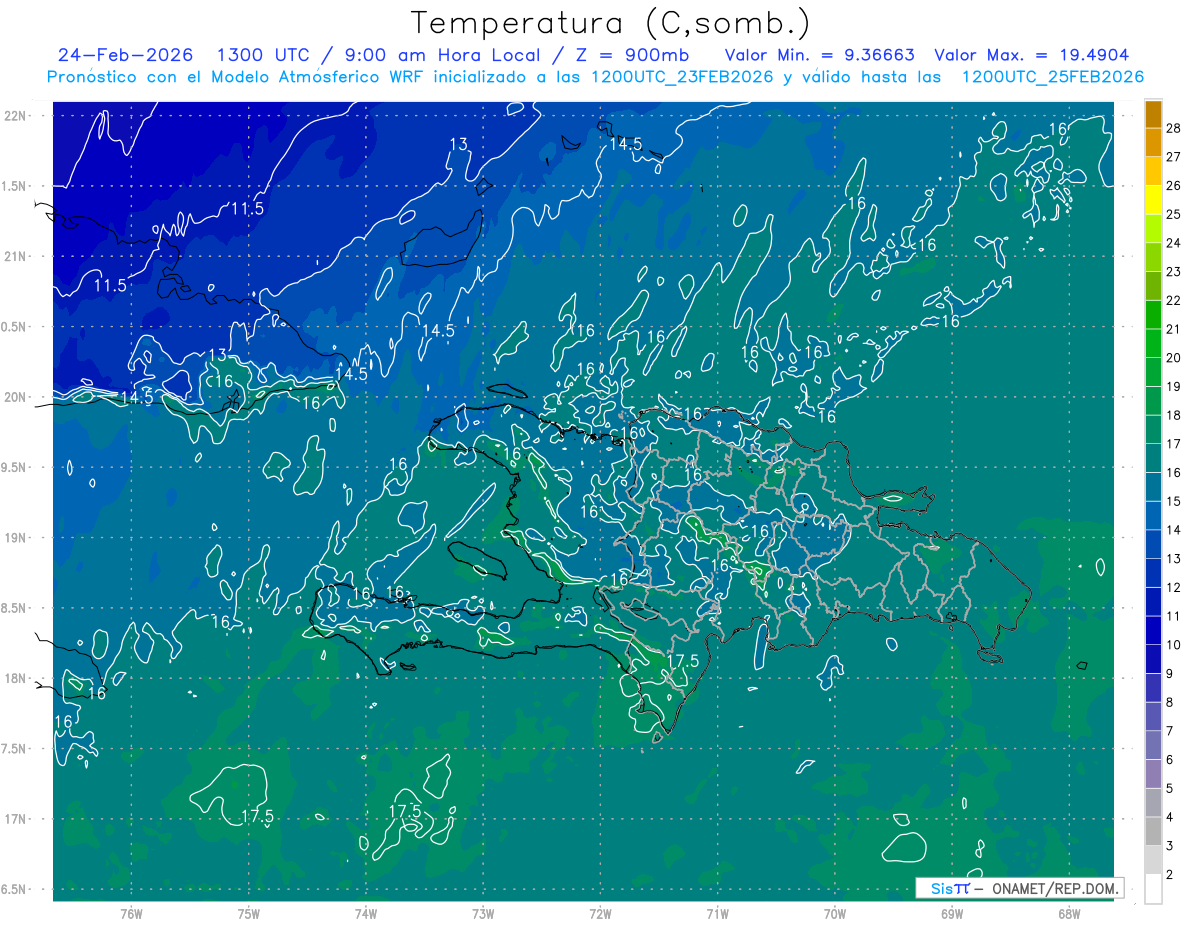Click the color bar legend value 23
The image size is (1200, 927).
point(1174,271)
